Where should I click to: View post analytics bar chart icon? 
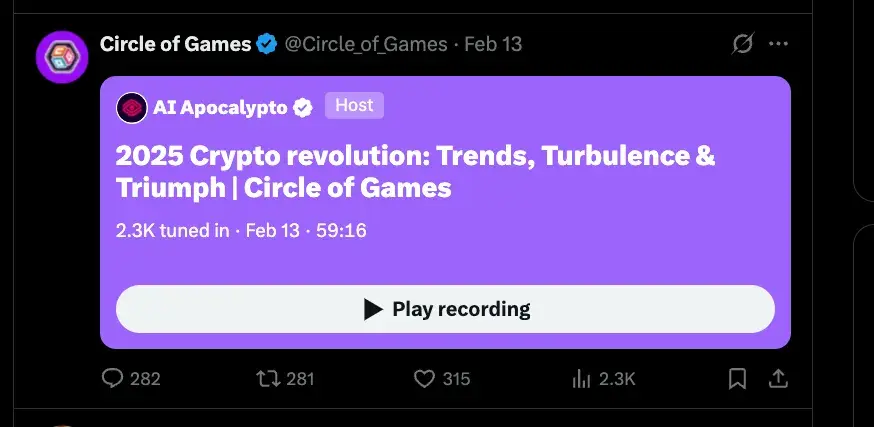[x=581, y=380]
